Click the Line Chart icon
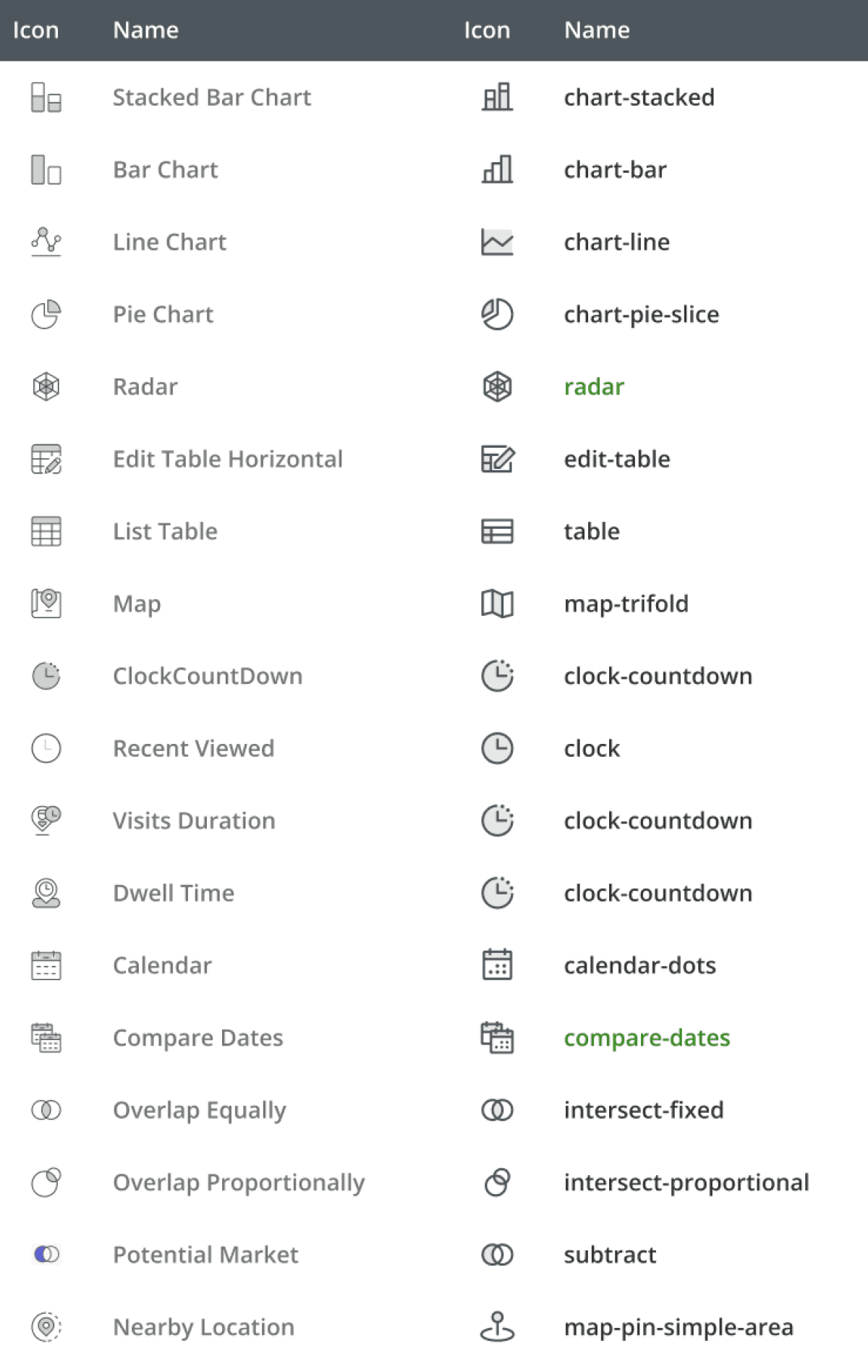This screenshot has height=1372, width=868. point(46,242)
